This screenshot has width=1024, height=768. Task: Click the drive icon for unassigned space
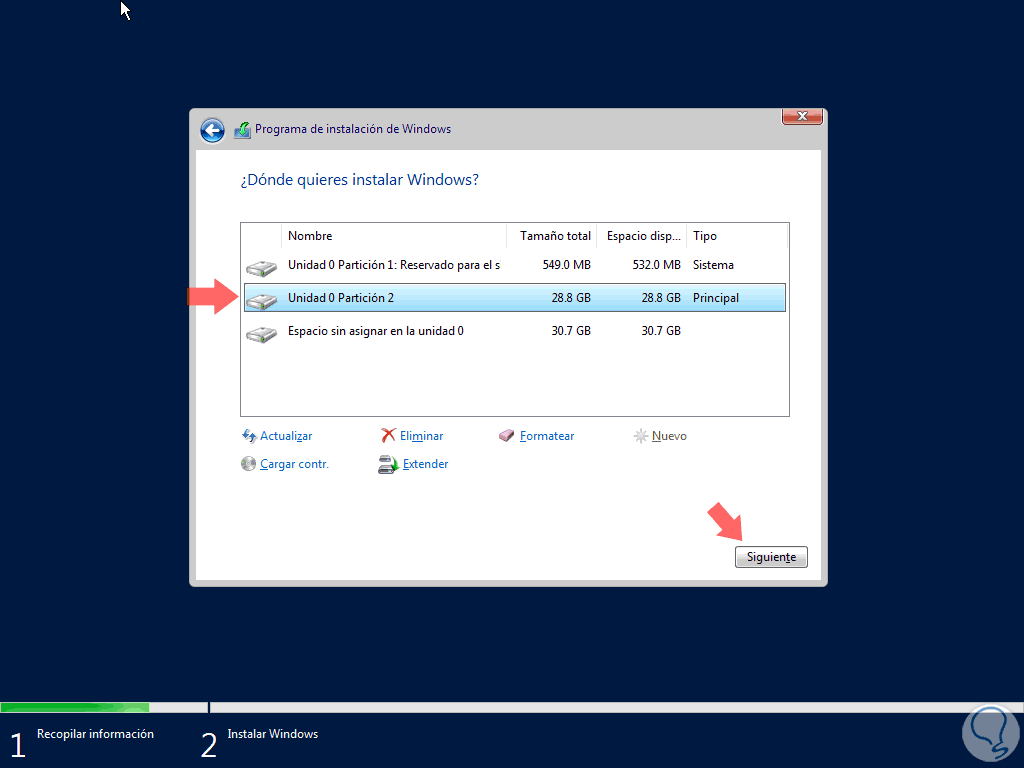pos(261,334)
